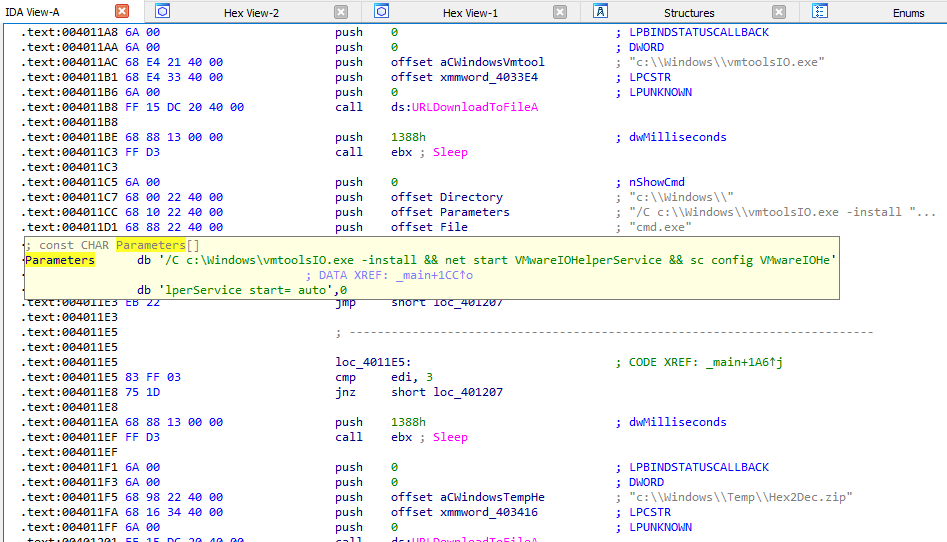Click the LPCSTR comment at 004011B1

point(650,77)
